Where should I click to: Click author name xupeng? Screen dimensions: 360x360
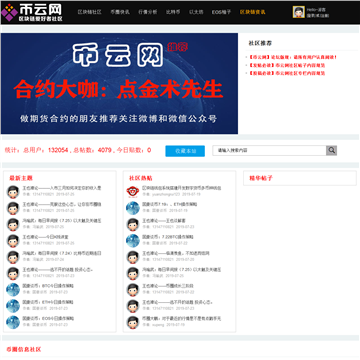coord(158,325)
